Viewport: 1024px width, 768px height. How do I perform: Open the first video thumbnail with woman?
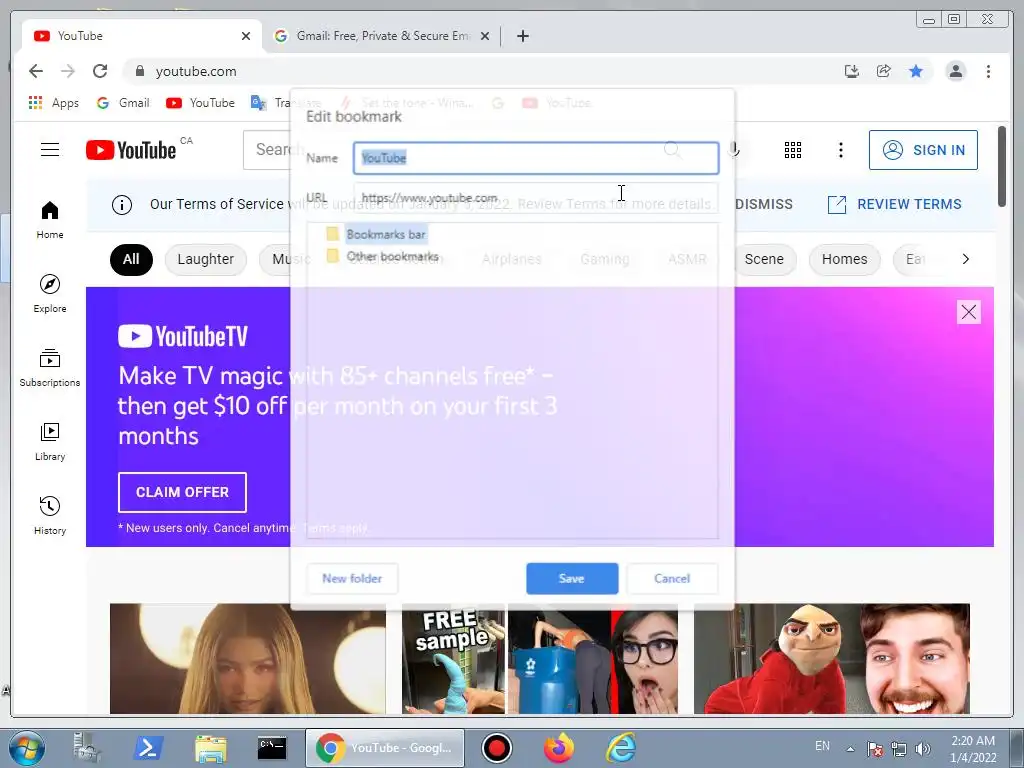248,658
